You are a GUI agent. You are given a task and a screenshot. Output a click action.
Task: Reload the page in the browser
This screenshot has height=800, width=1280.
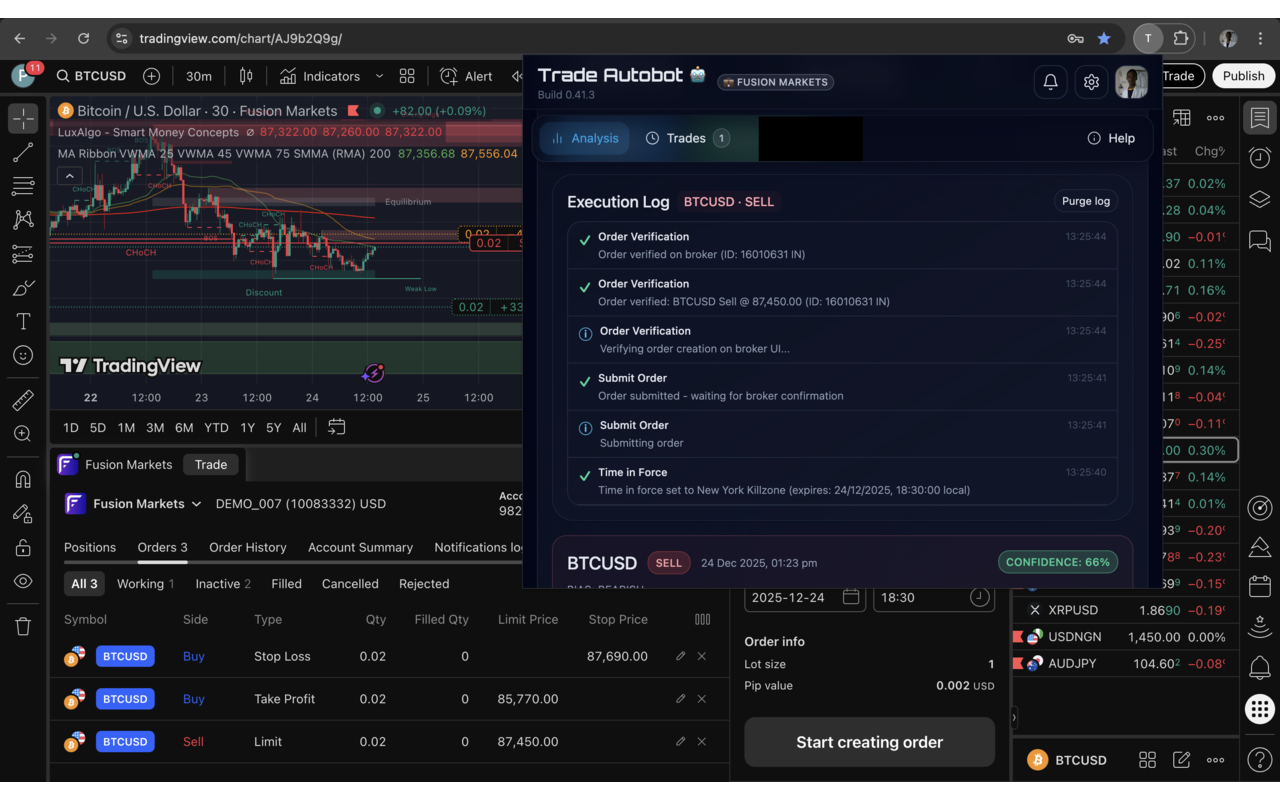click(x=83, y=38)
